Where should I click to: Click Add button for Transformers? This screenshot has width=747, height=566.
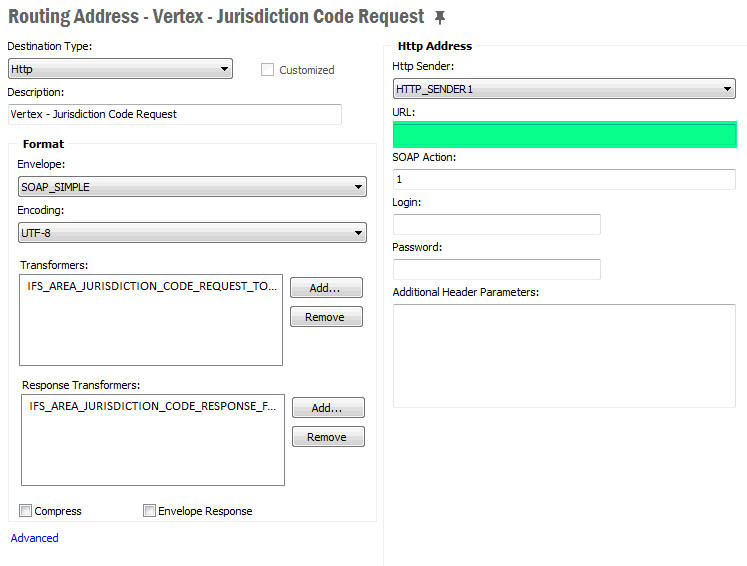[326, 288]
